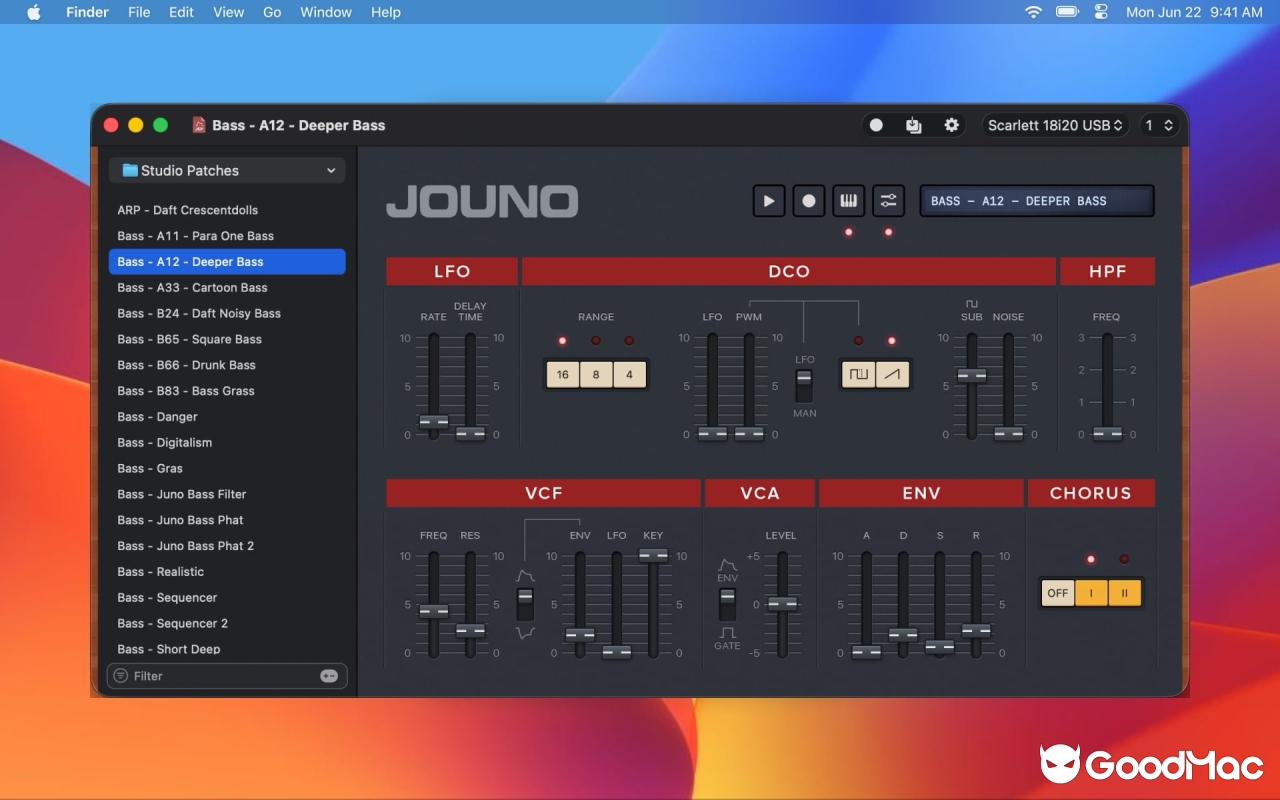Open the sliders settings icon button
The height and width of the screenshot is (800, 1280).
click(888, 201)
